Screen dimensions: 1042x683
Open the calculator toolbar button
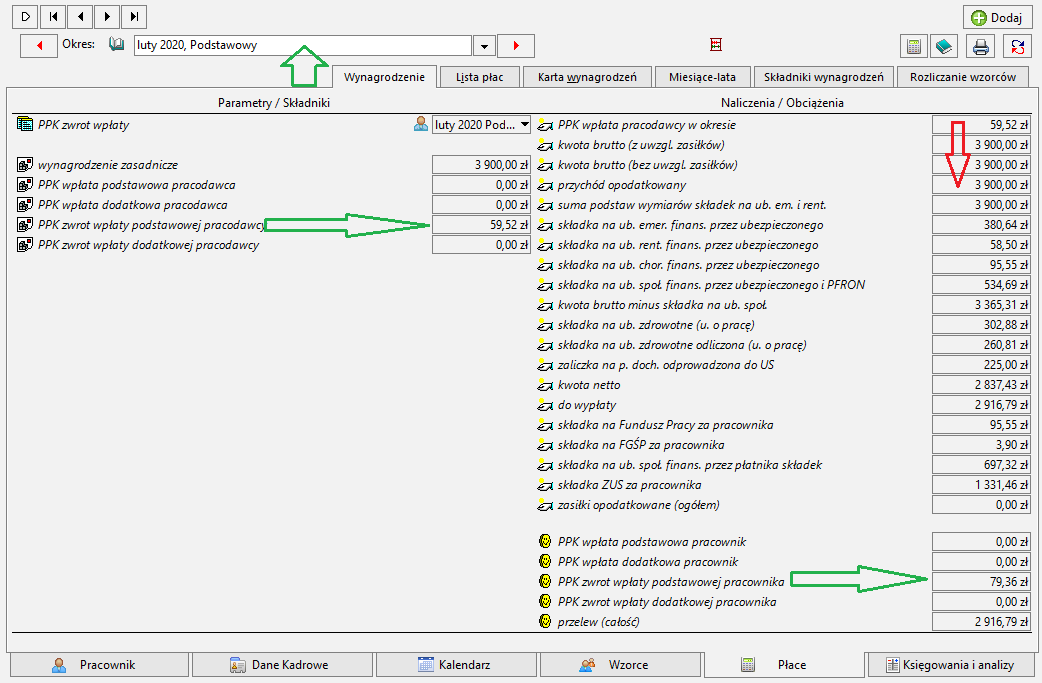click(914, 47)
